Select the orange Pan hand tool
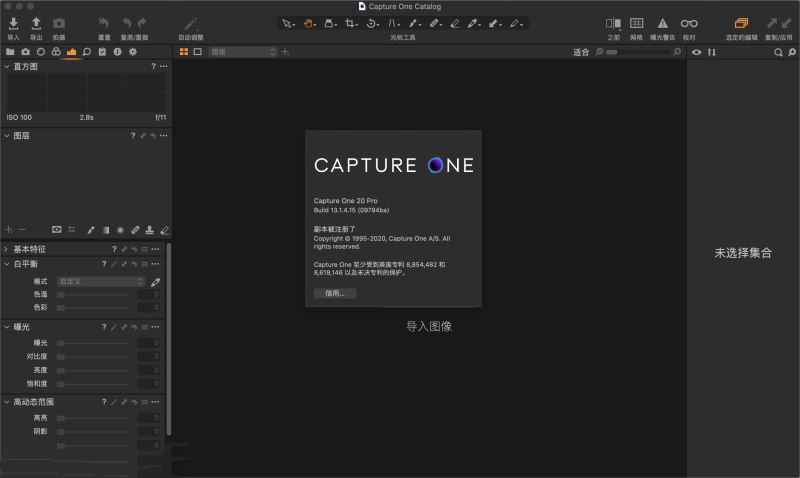The height and width of the screenshot is (478, 800). [309, 23]
